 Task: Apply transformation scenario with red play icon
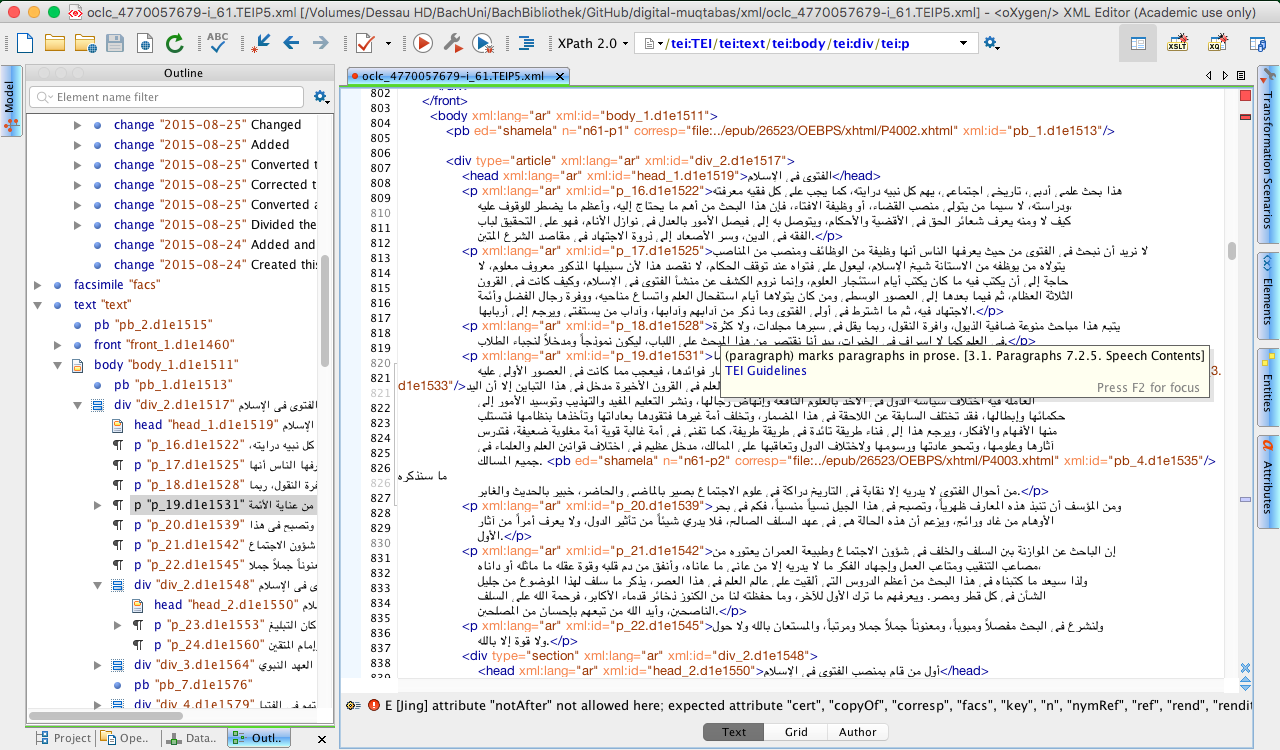pyautogui.click(x=422, y=43)
